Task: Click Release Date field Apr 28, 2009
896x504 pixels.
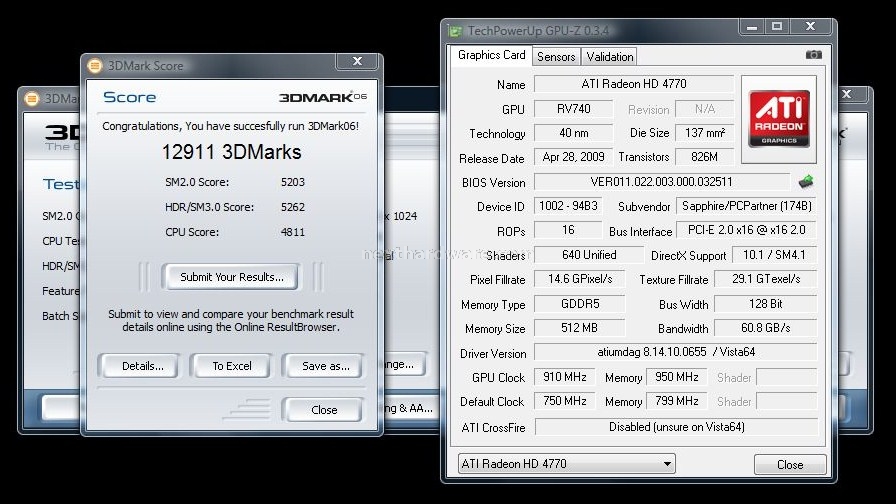Action: click(574, 157)
